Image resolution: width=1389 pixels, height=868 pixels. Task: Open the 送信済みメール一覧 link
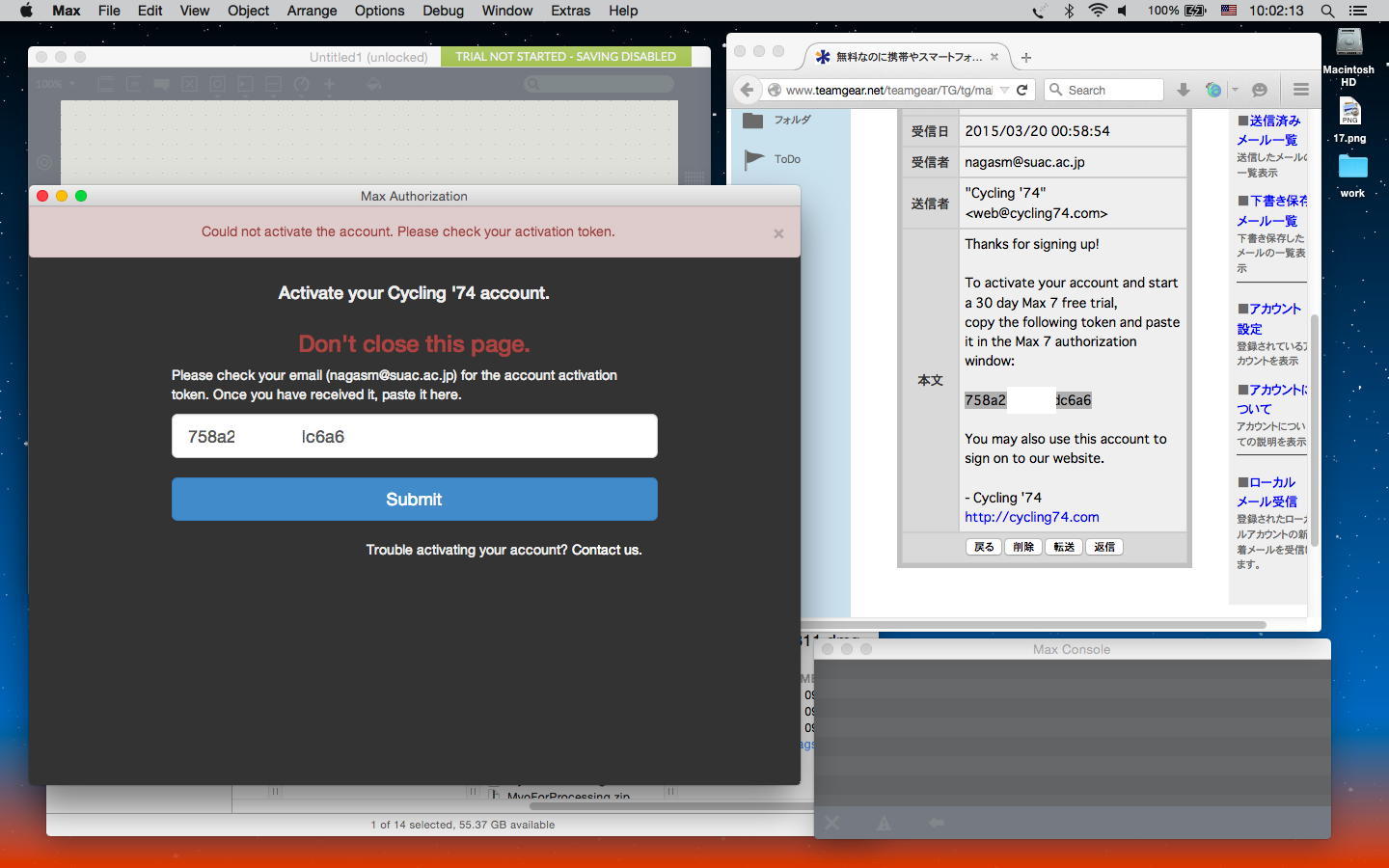(1270, 130)
